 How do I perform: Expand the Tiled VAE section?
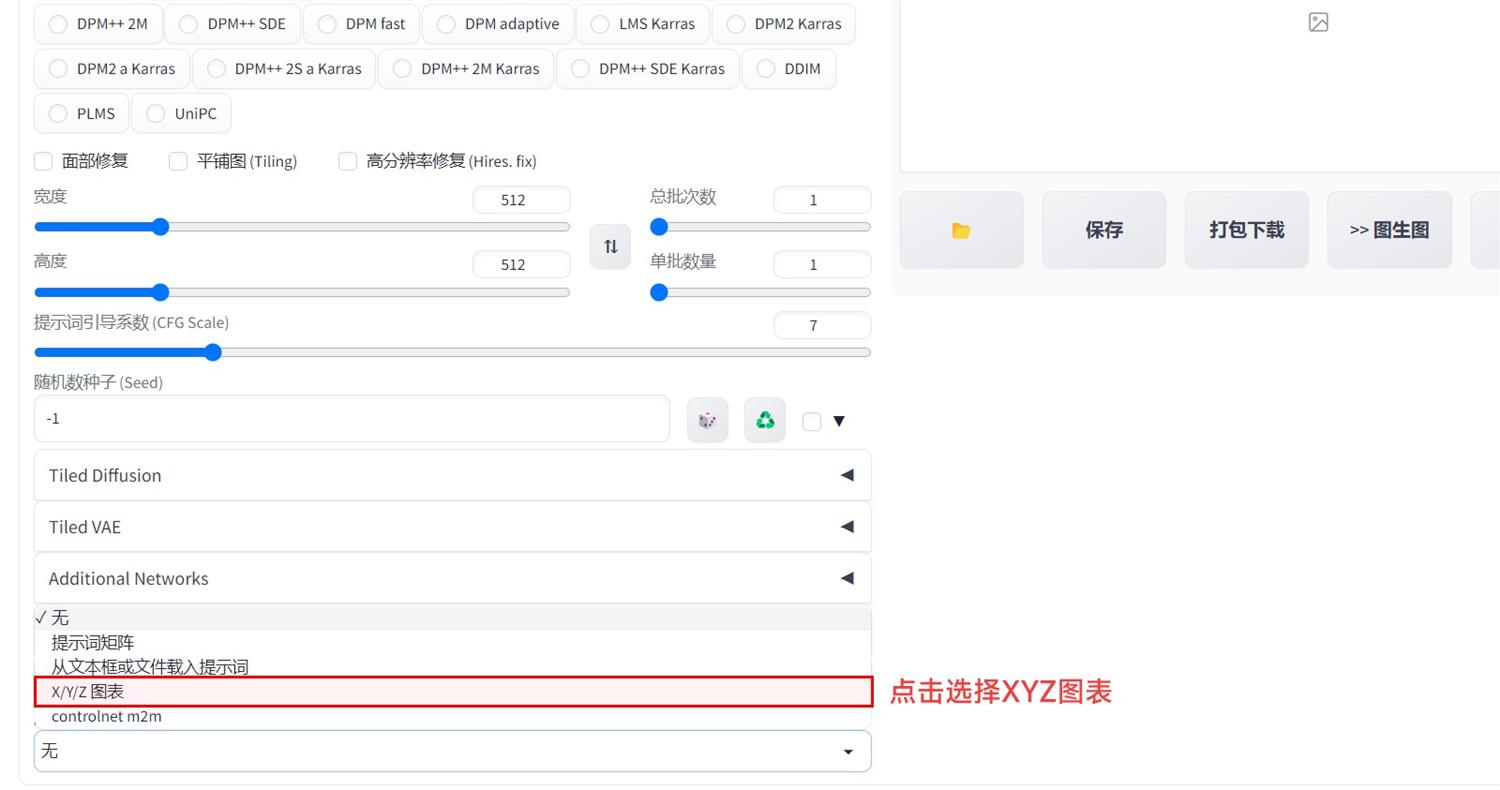tap(452, 527)
